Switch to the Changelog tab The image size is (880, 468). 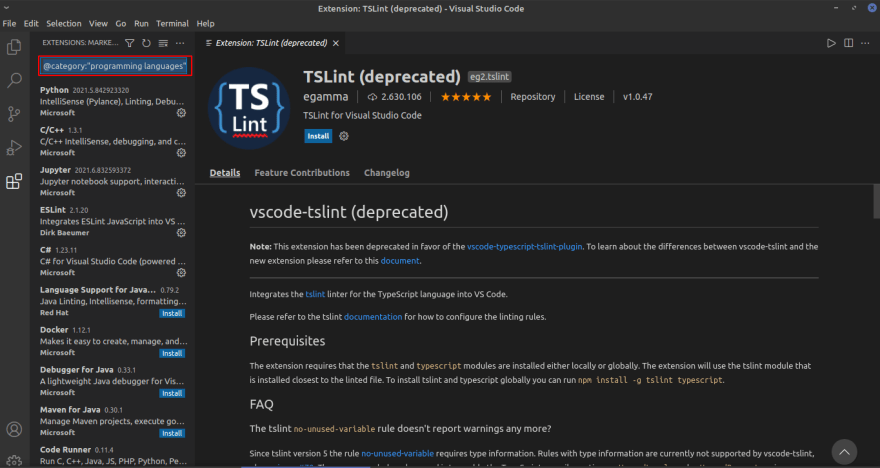tap(387, 173)
